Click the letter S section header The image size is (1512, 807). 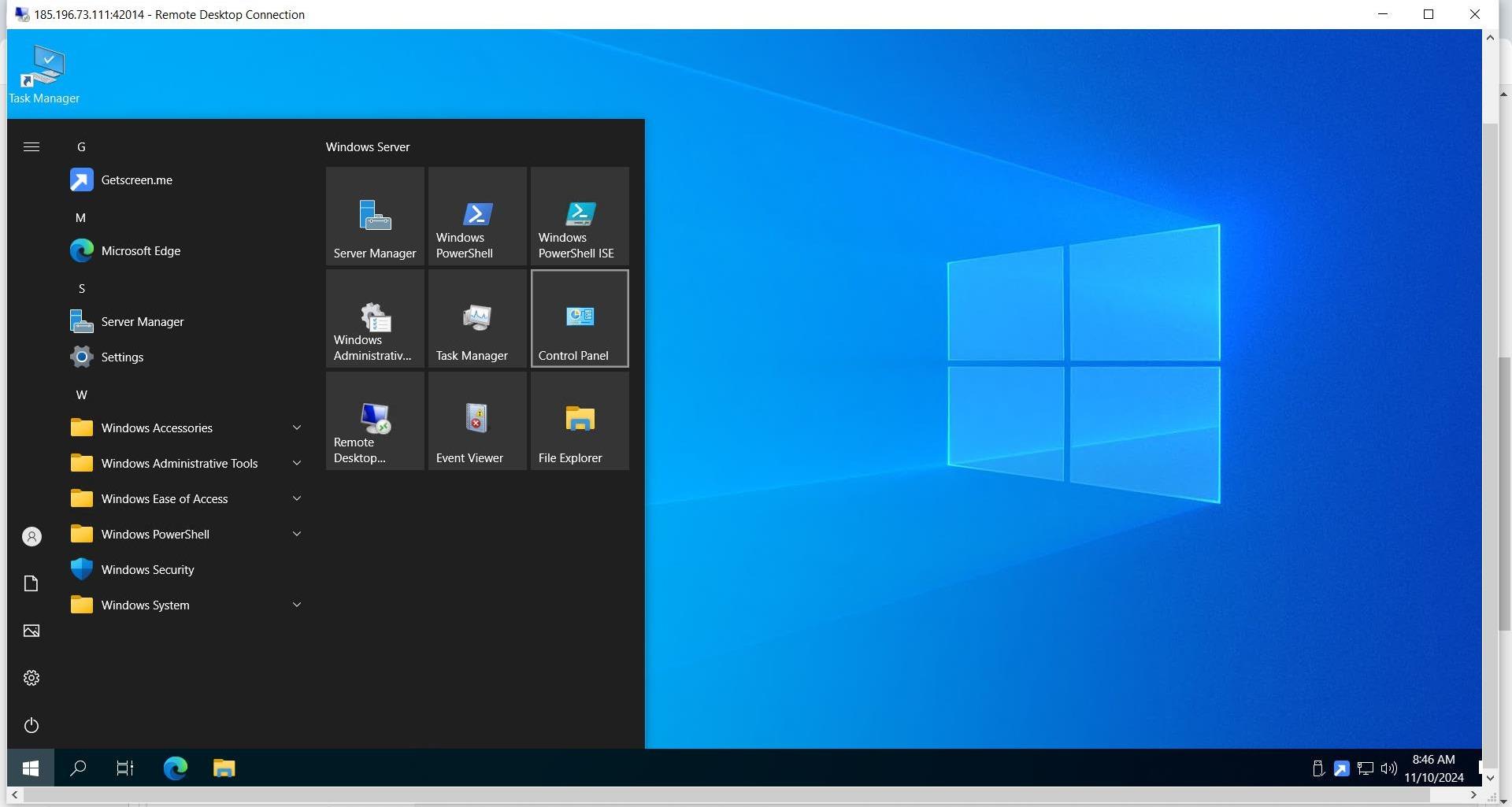(x=81, y=289)
